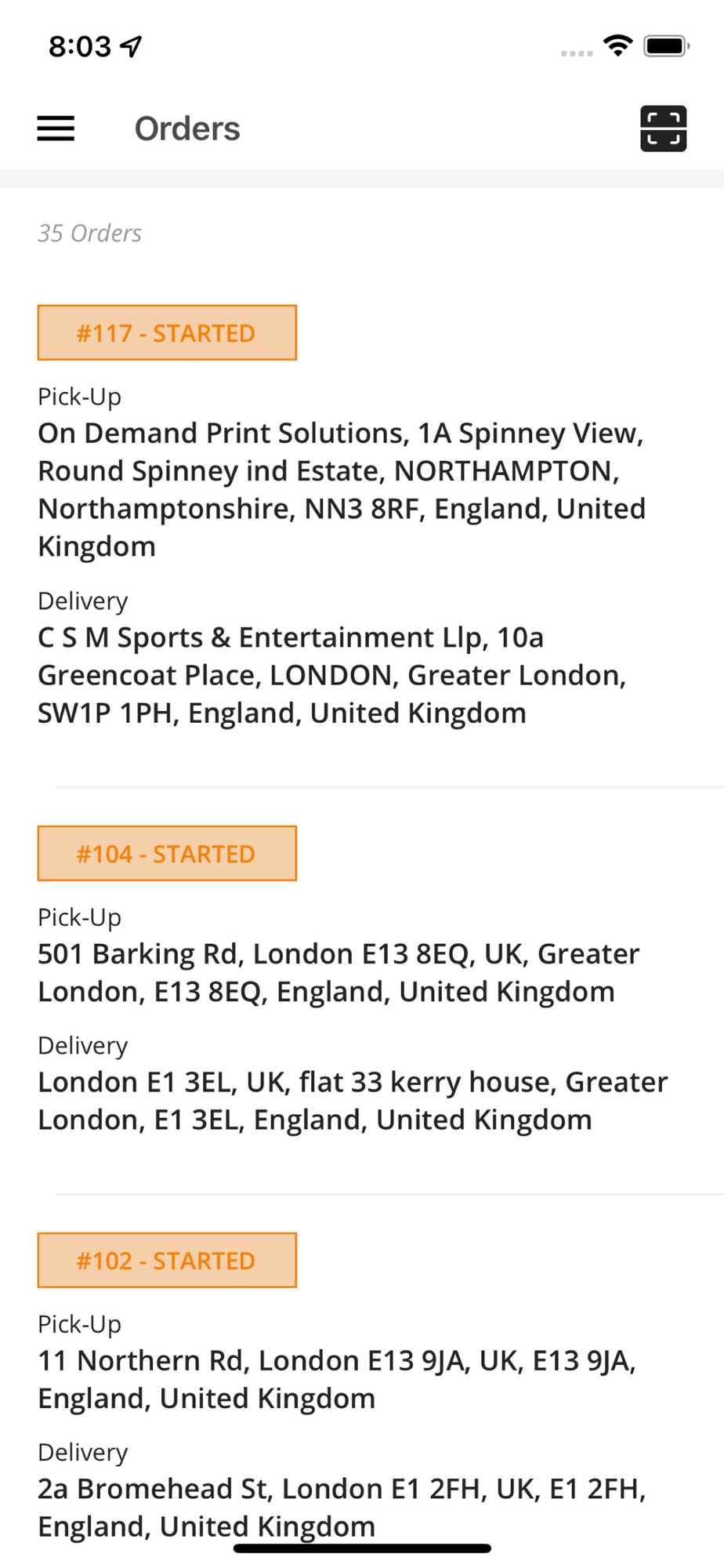The height and width of the screenshot is (1568, 724).
Task: Tap Pick-Up label of order #117
Action: [x=80, y=397]
